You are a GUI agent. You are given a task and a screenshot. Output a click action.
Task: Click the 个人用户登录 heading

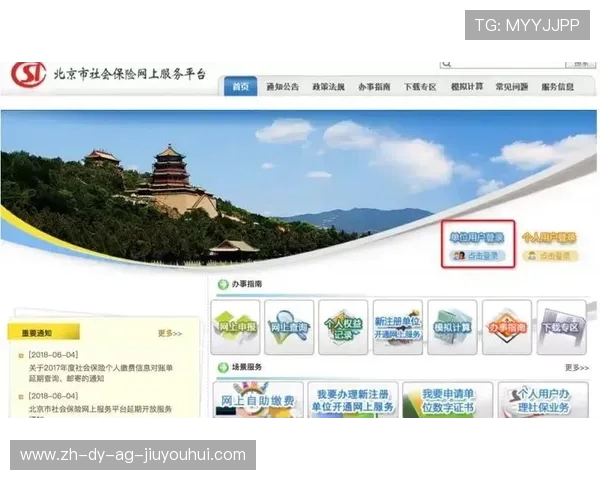pos(549,238)
